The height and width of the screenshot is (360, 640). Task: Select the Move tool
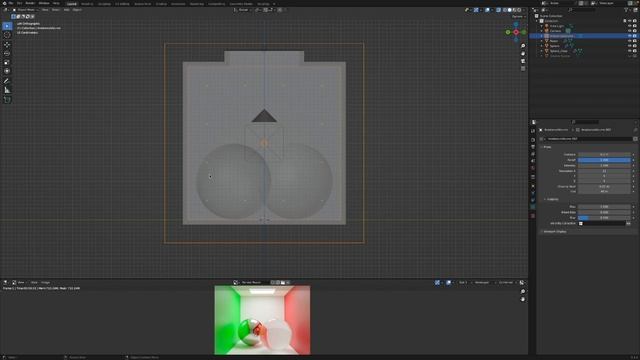(x=7, y=44)
